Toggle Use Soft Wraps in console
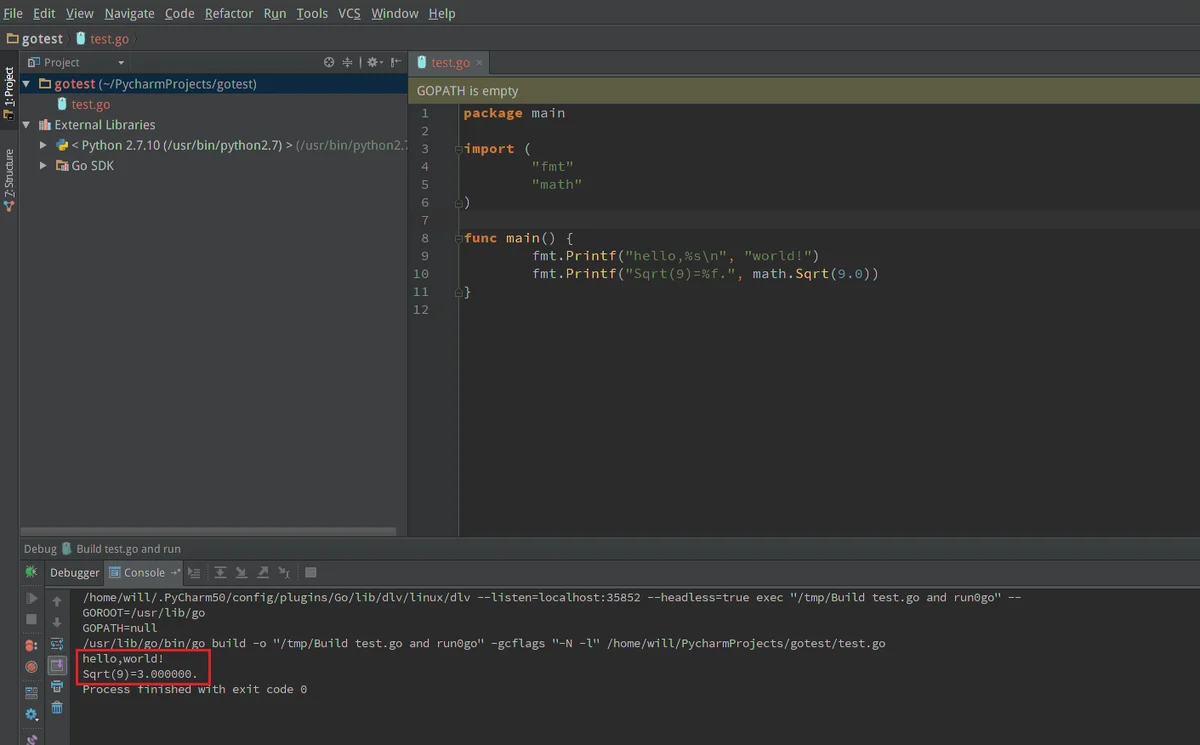Screen dimensions: 1200x745 57,644
